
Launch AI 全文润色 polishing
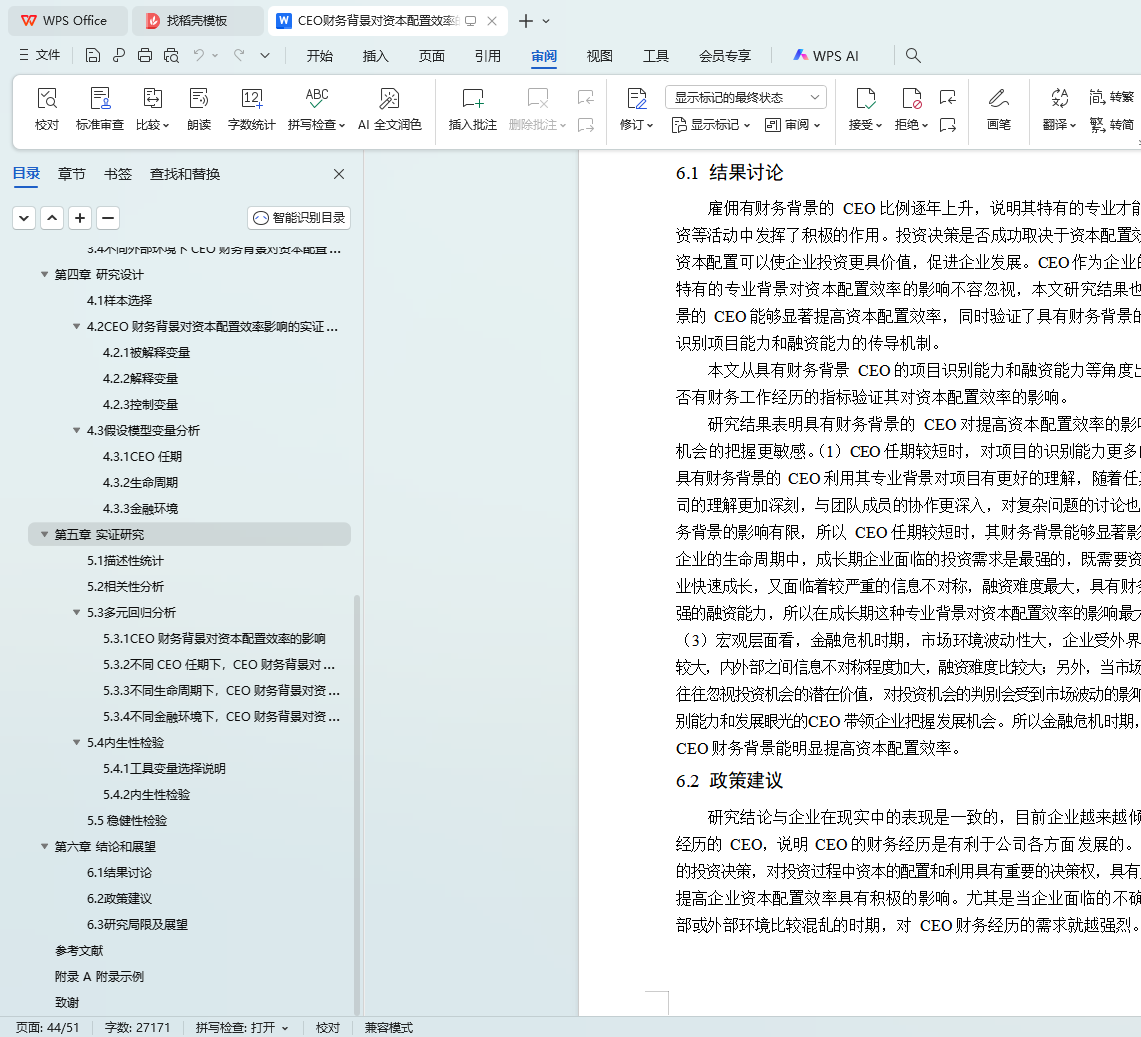click(x=389, y=109)
